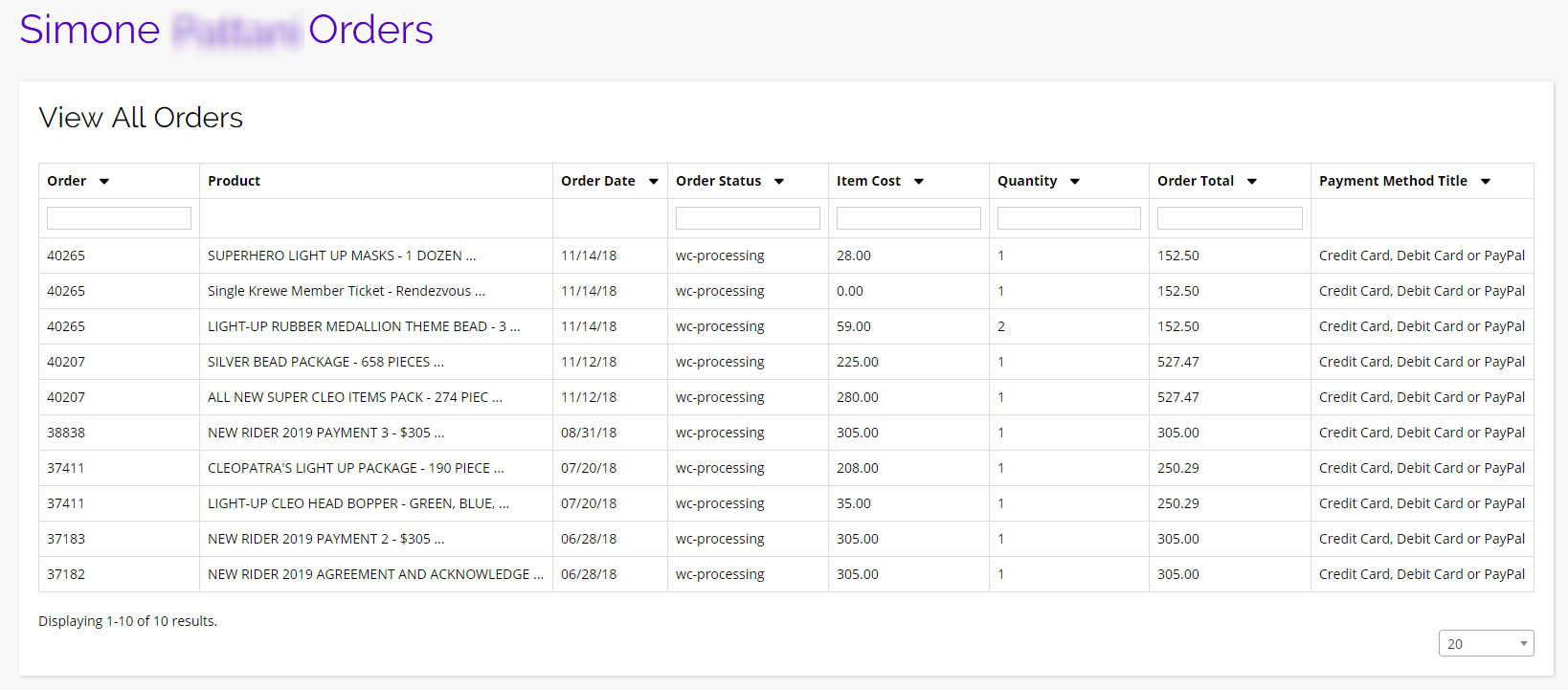Click the sort arrow next to Order
The height and width of the screenshot is (690, 1568).
pos(104,182)
